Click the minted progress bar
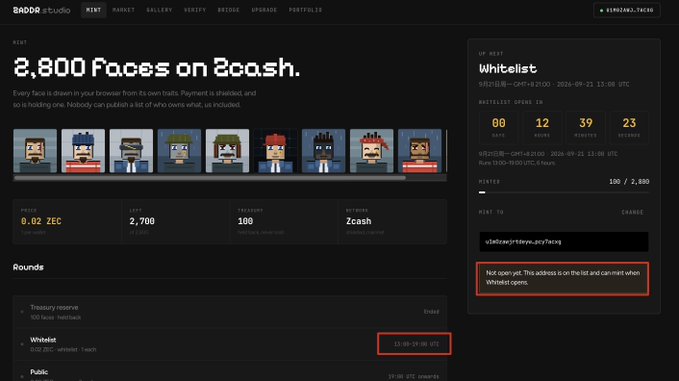679x381 pixels. click(564, 193)
